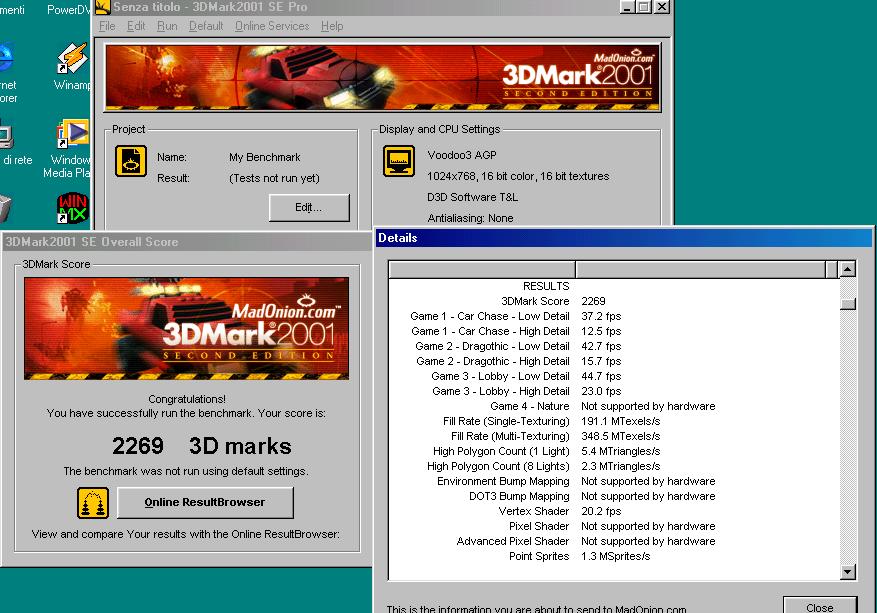Click the scroll up arrow in Details list
Viewport: 877px width, 613px height.
[848, 269]
